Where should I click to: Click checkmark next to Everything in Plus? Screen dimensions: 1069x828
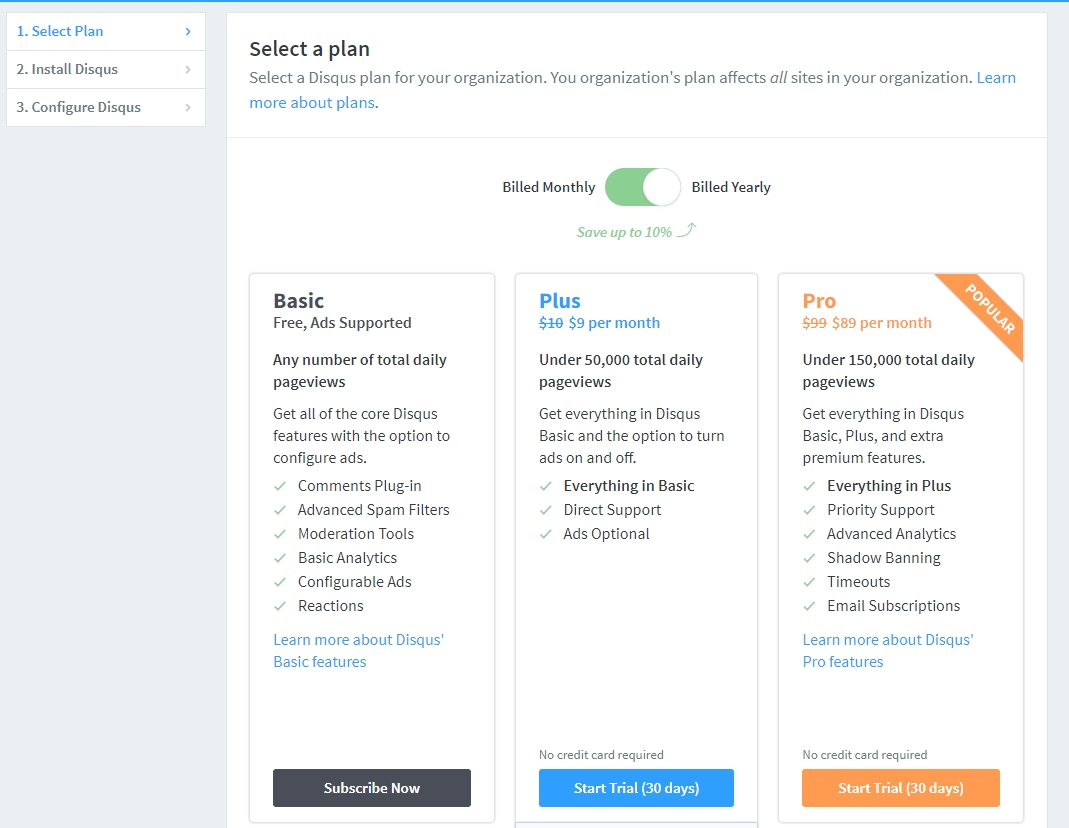809,486
